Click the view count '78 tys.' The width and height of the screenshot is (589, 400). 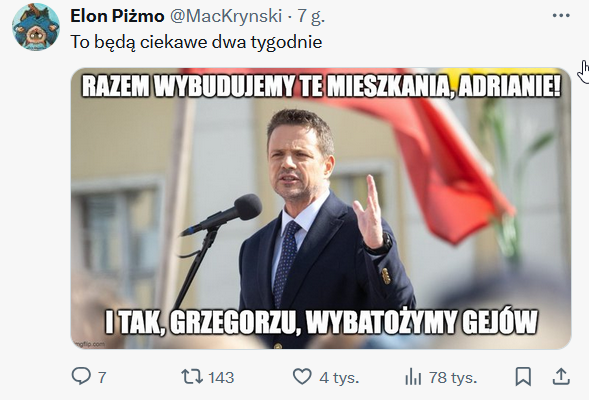pos(453,378)
